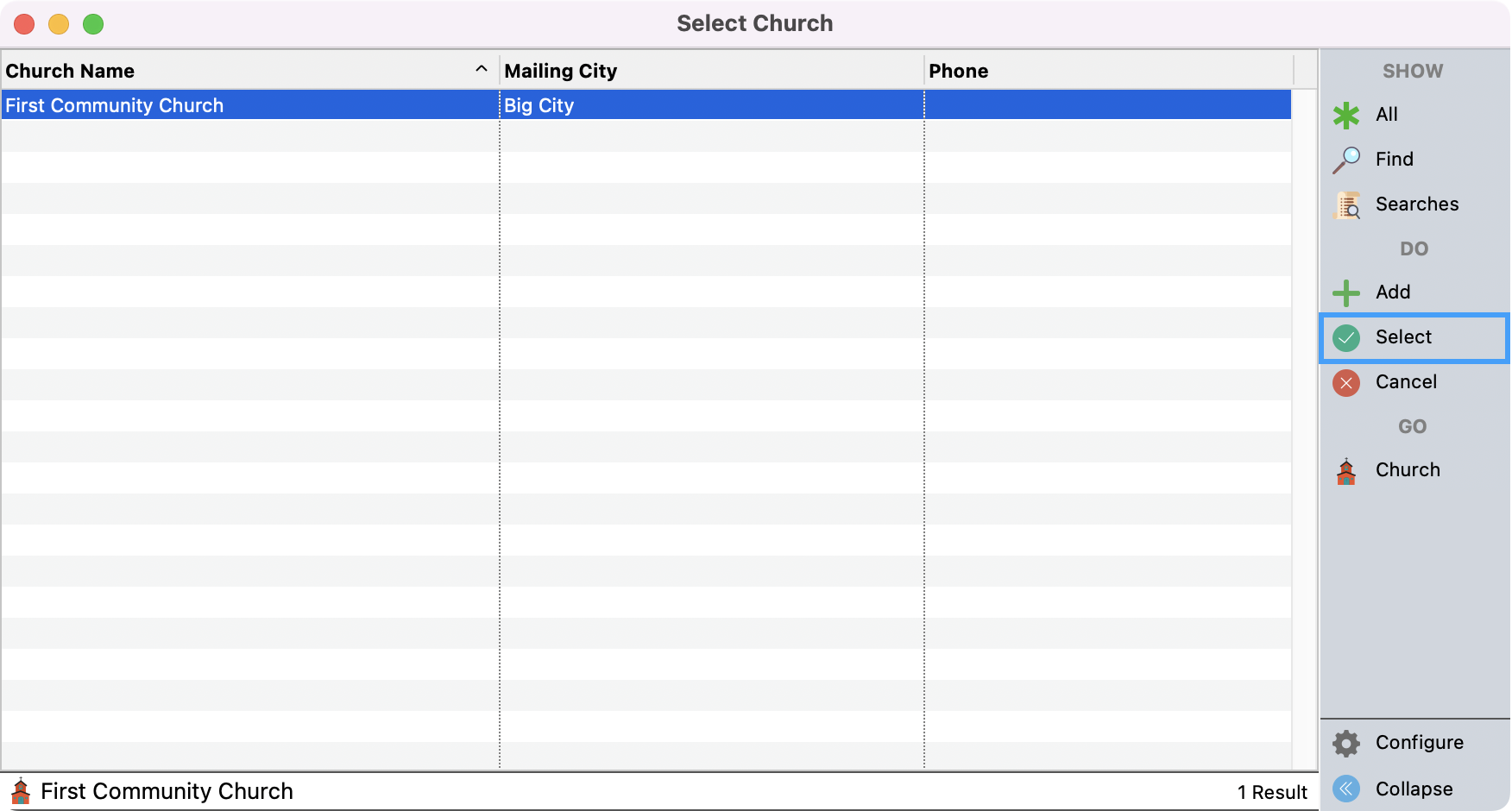
Task: Click the SHOW section header
Action: point(1413,71)
